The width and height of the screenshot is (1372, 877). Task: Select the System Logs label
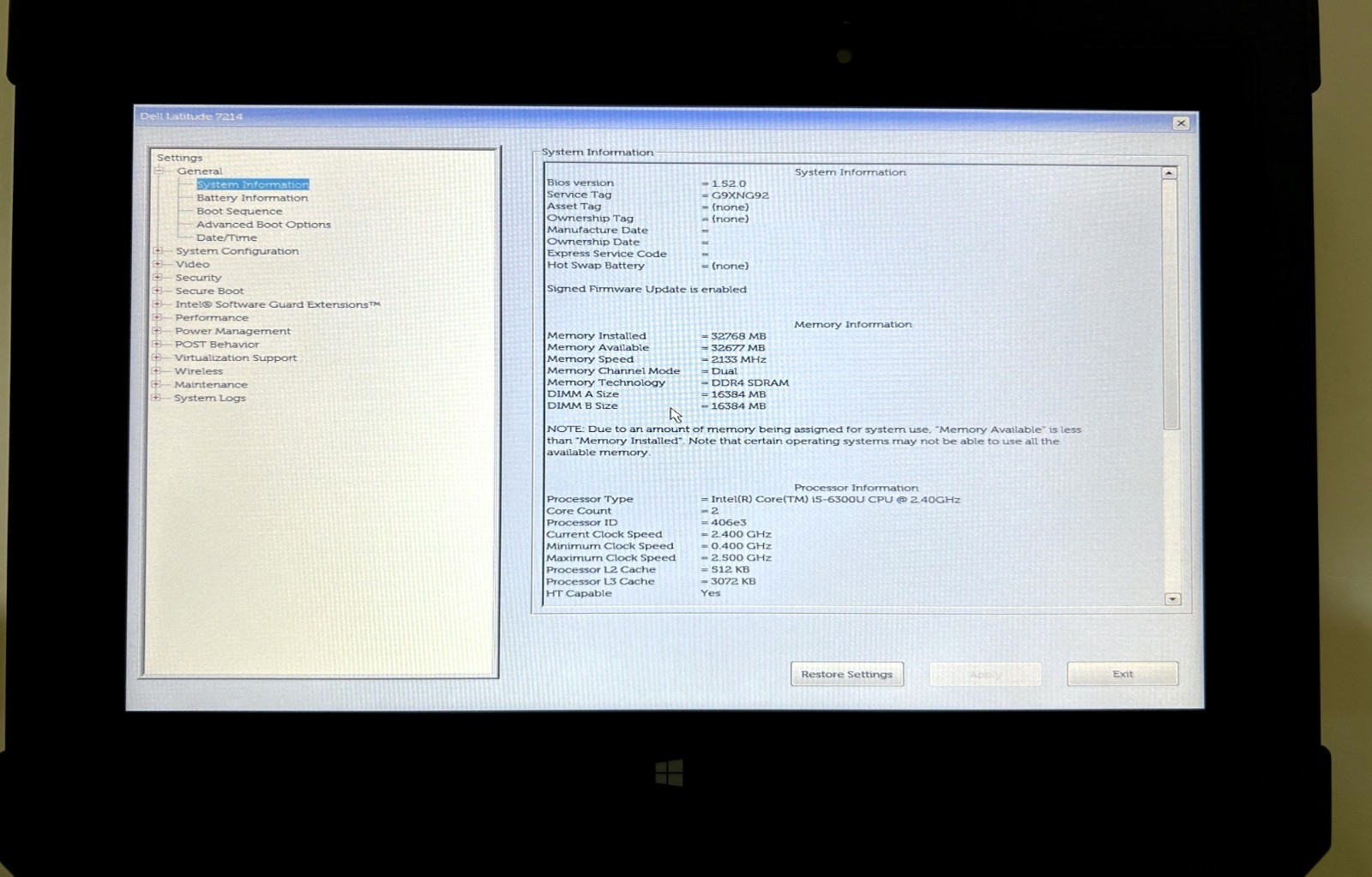tap(210, 397)
